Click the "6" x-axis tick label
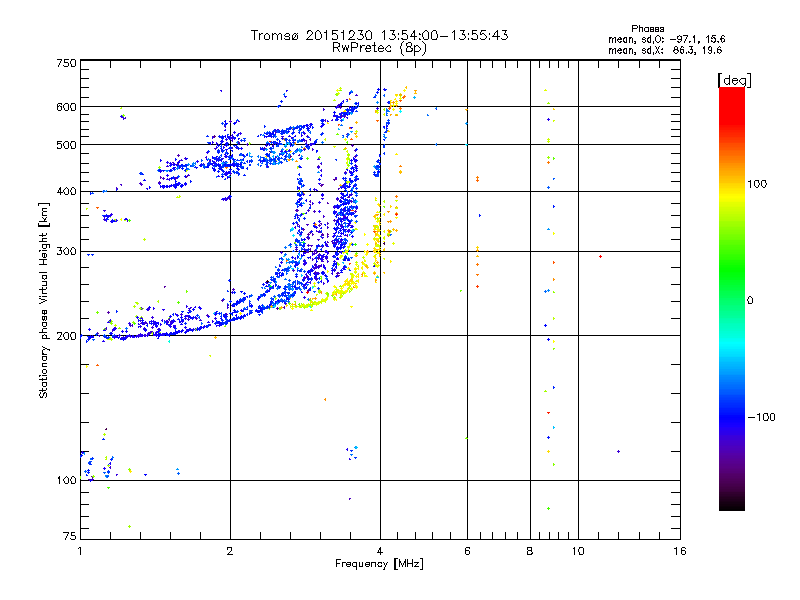The height and width of the screenshot is (600, 800). tap(467, 551)
